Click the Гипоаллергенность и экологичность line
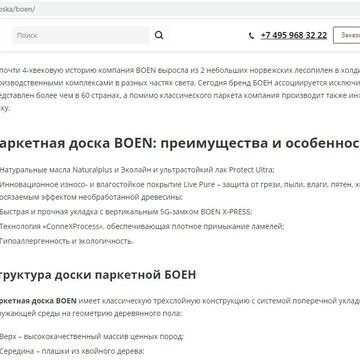The width and height of the screenshot is (360, 360). pyautogui.click(x=67, y=241)
